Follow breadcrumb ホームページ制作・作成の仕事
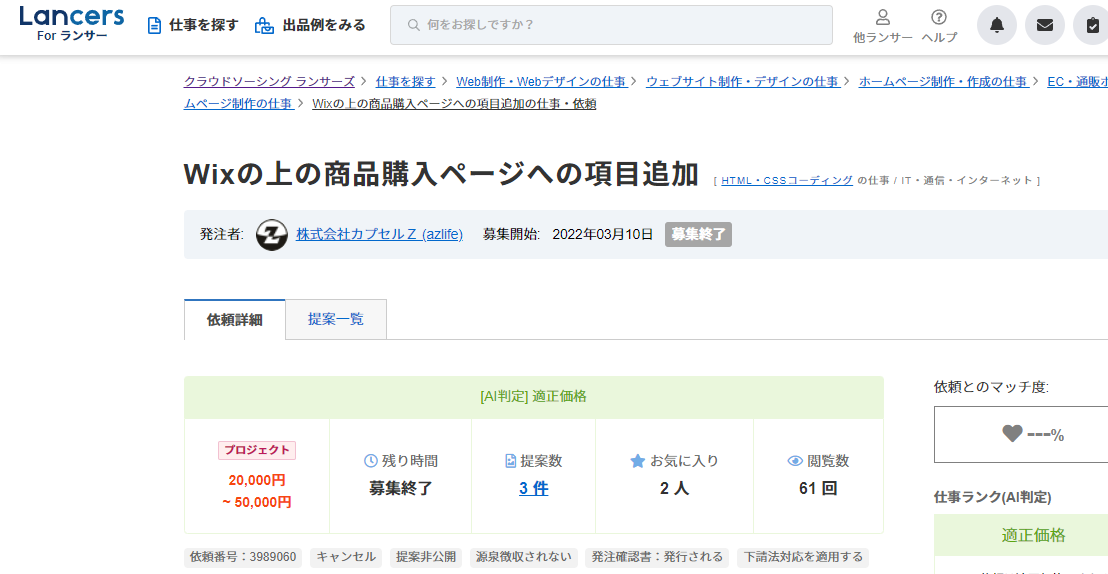The width and height of the screenshot is (1108, 574). (x=943, y=81)
